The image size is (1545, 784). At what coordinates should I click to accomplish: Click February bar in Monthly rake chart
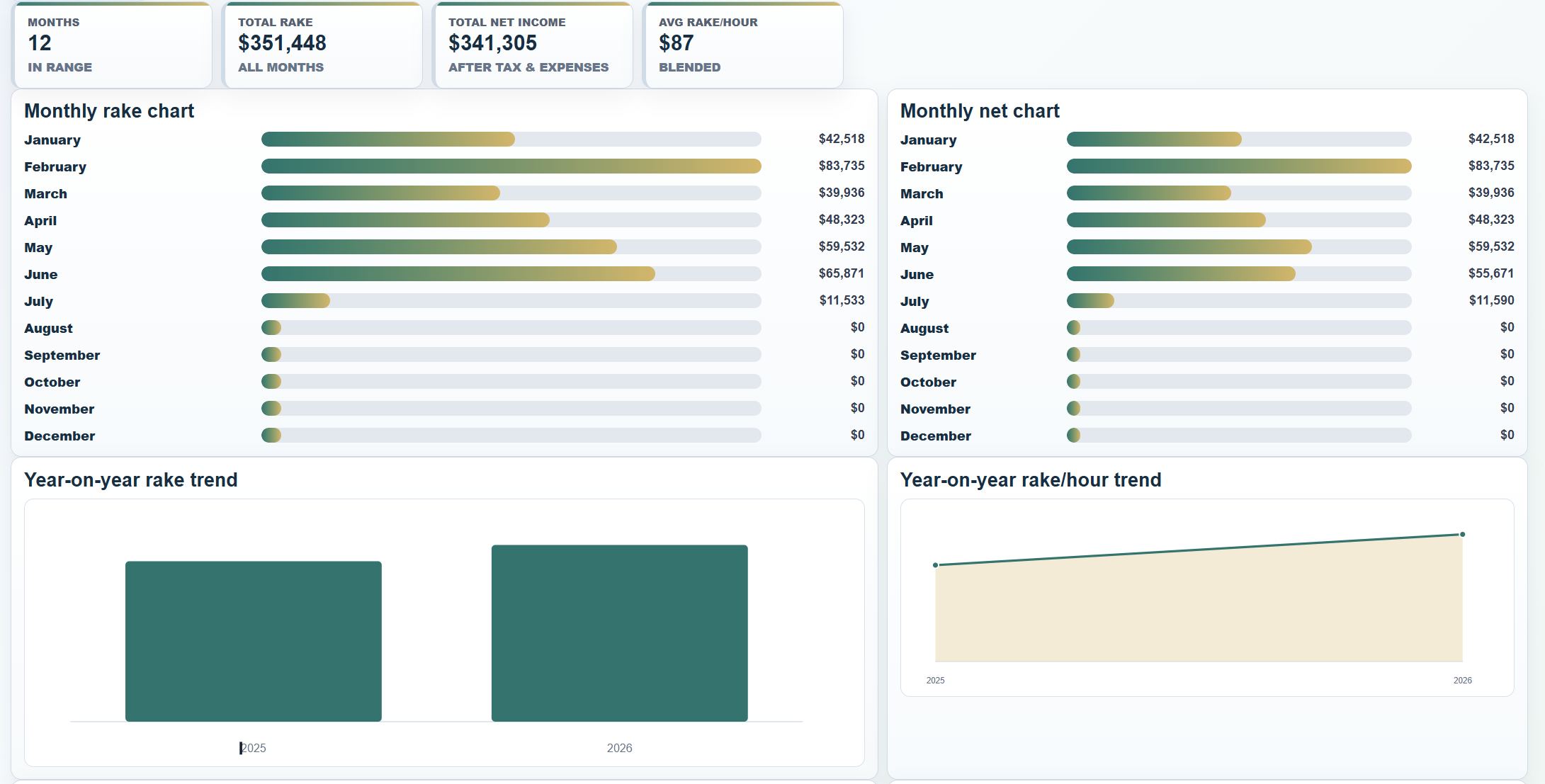tap(511, 166)
